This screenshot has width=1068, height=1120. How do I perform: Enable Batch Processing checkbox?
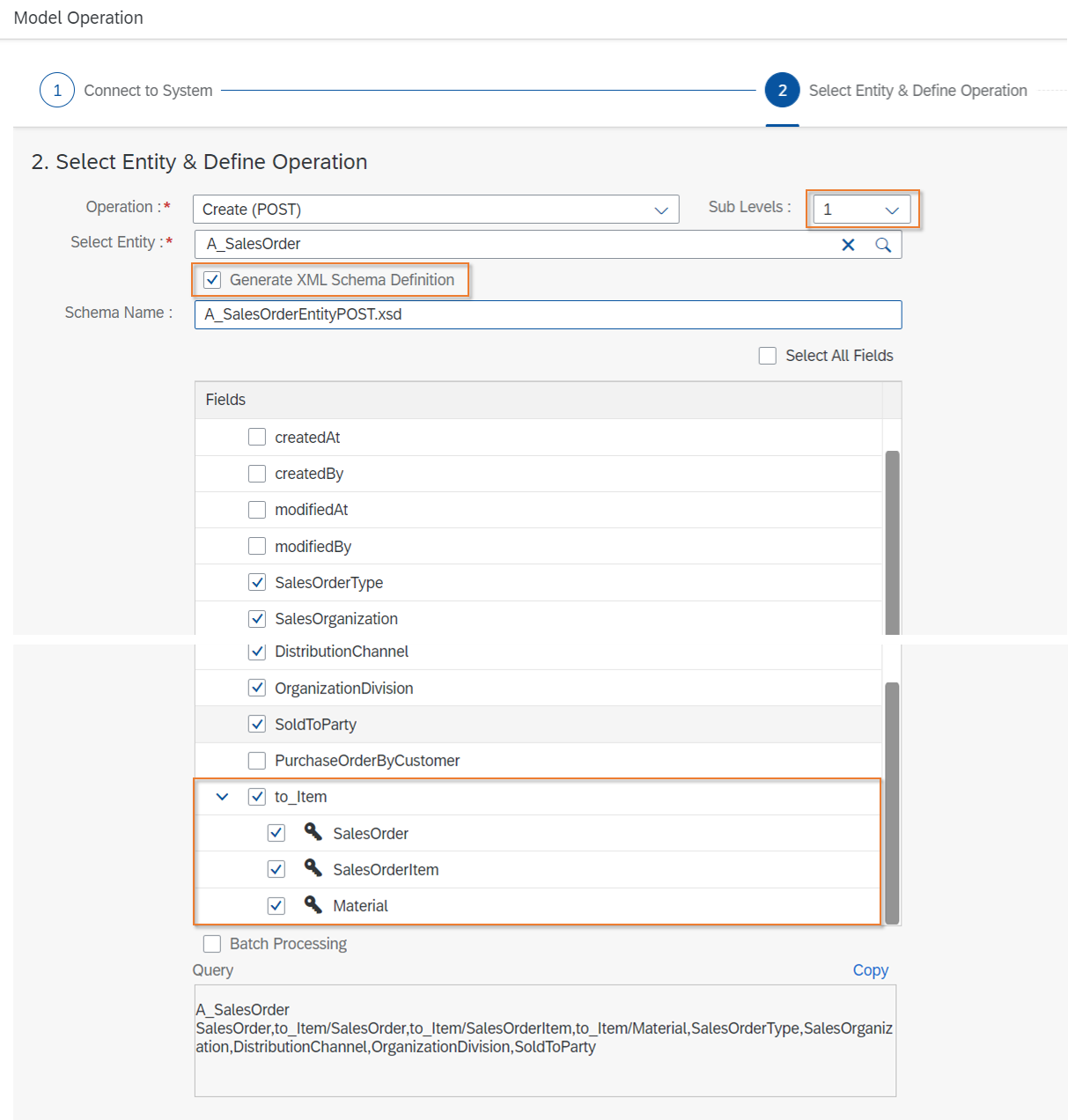[212, 944]
